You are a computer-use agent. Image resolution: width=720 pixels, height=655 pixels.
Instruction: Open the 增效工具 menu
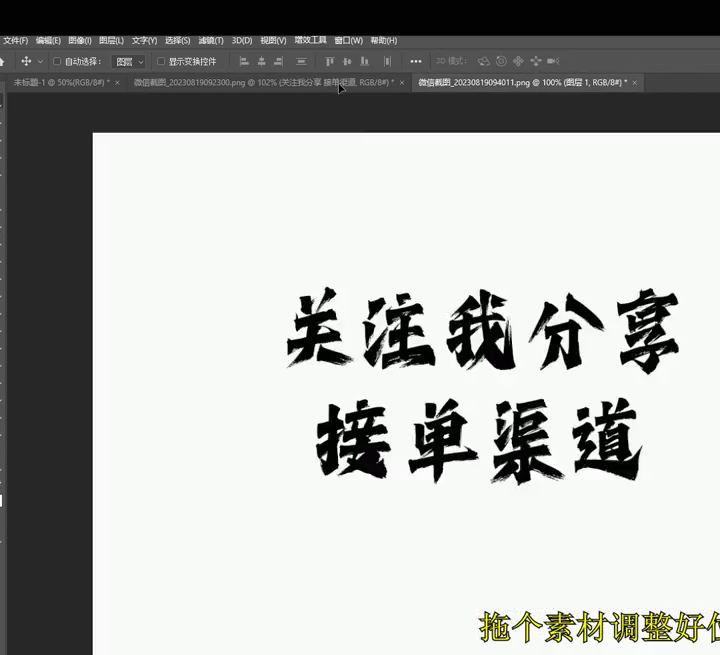tap(310, 40)
